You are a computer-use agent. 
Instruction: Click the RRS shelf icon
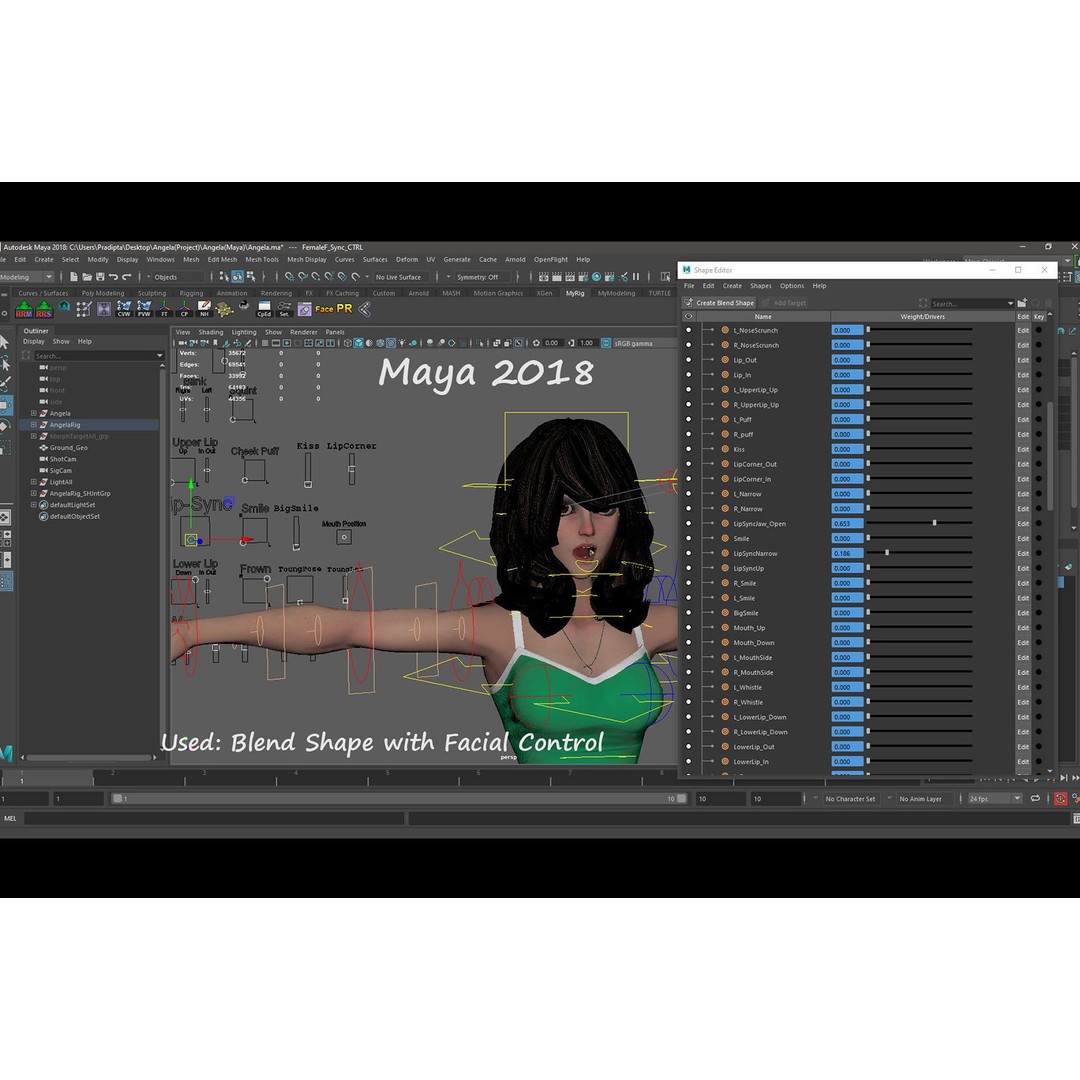(44, 309)
